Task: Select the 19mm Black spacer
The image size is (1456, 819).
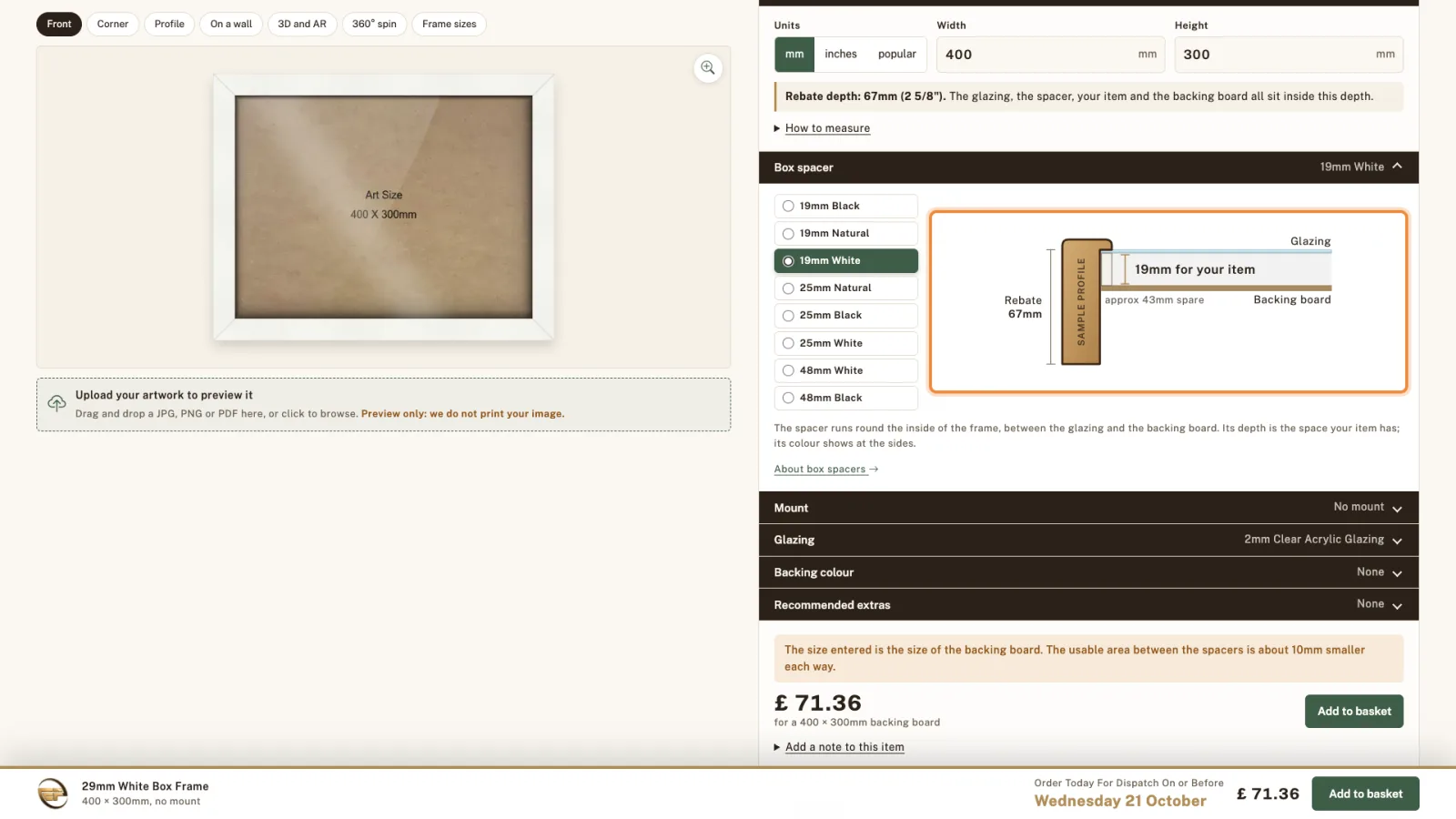Action: coord(845,207)
